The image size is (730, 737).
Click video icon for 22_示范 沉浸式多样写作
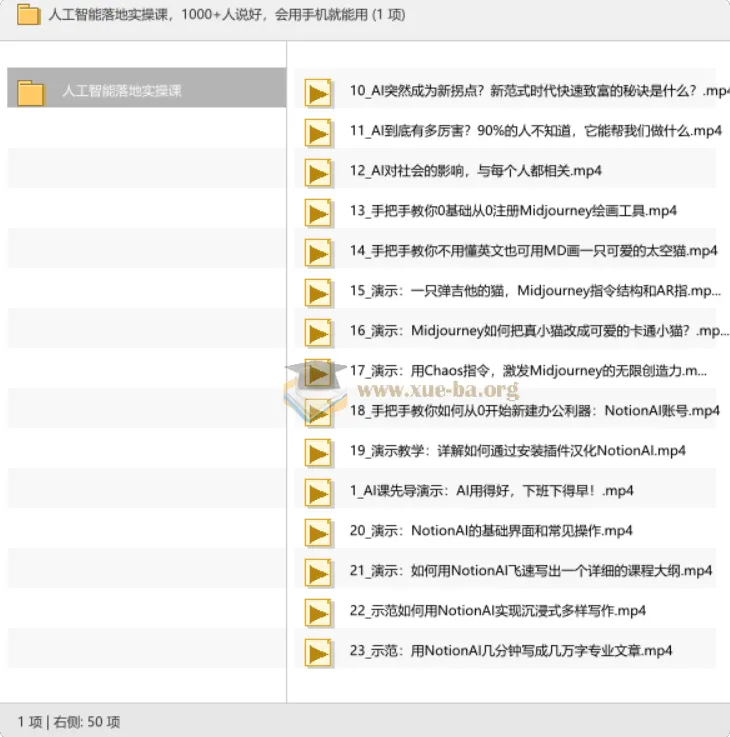click(x=318, y=612)
